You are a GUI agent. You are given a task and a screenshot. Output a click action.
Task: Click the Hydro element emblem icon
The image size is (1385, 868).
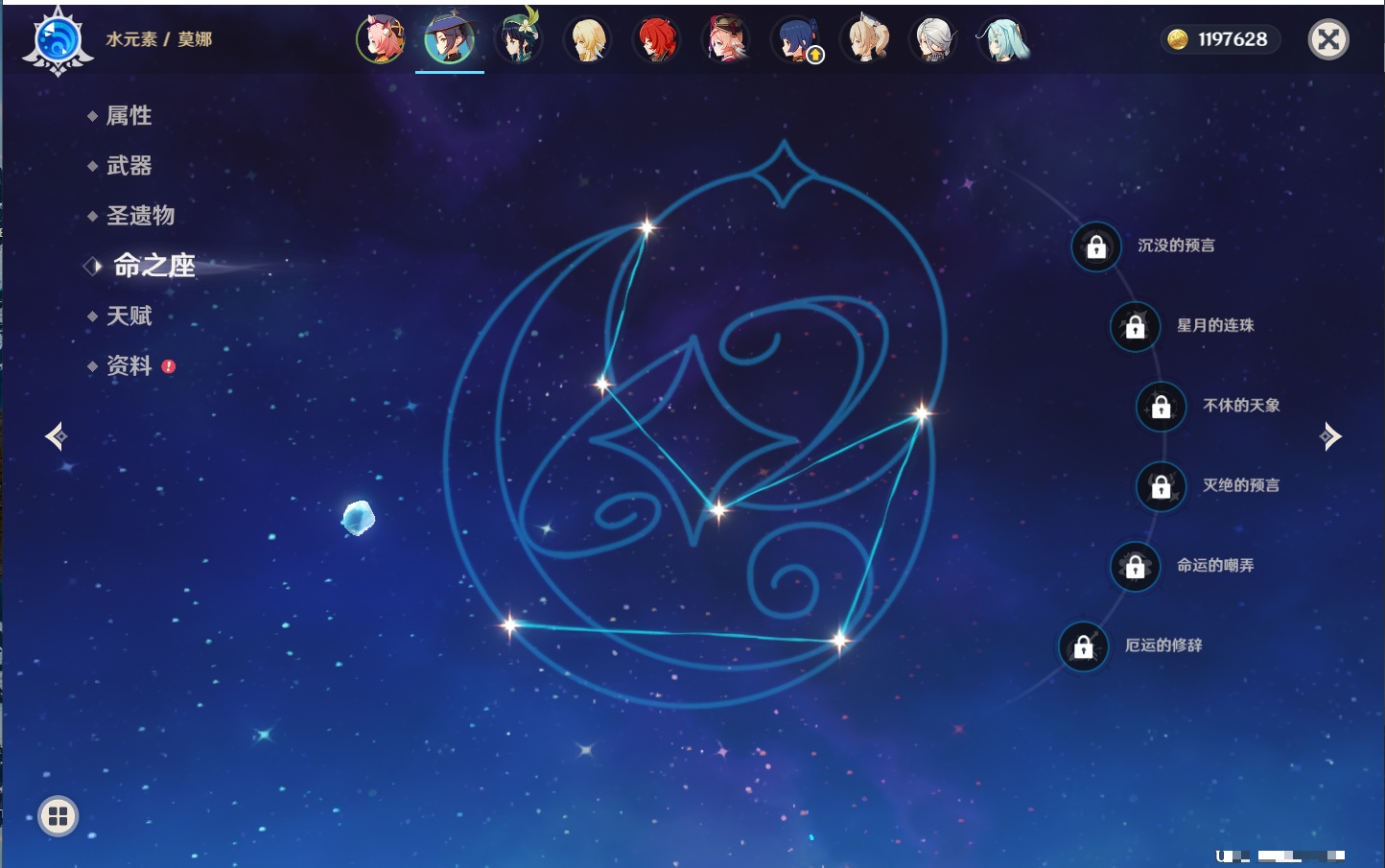(x=58, y=40)
